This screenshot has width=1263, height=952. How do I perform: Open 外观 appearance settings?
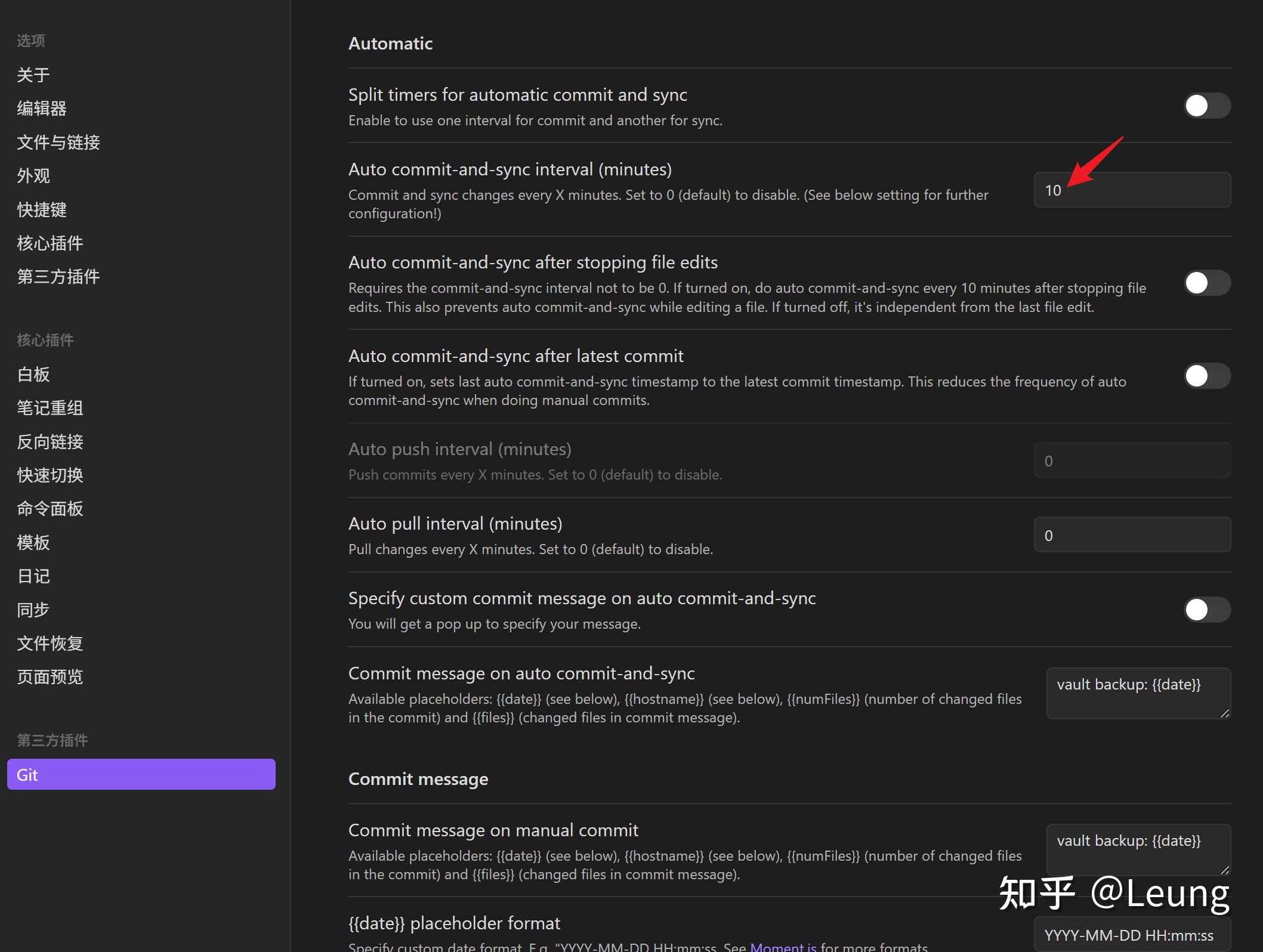pyautogui.click(x=33, y=176)
